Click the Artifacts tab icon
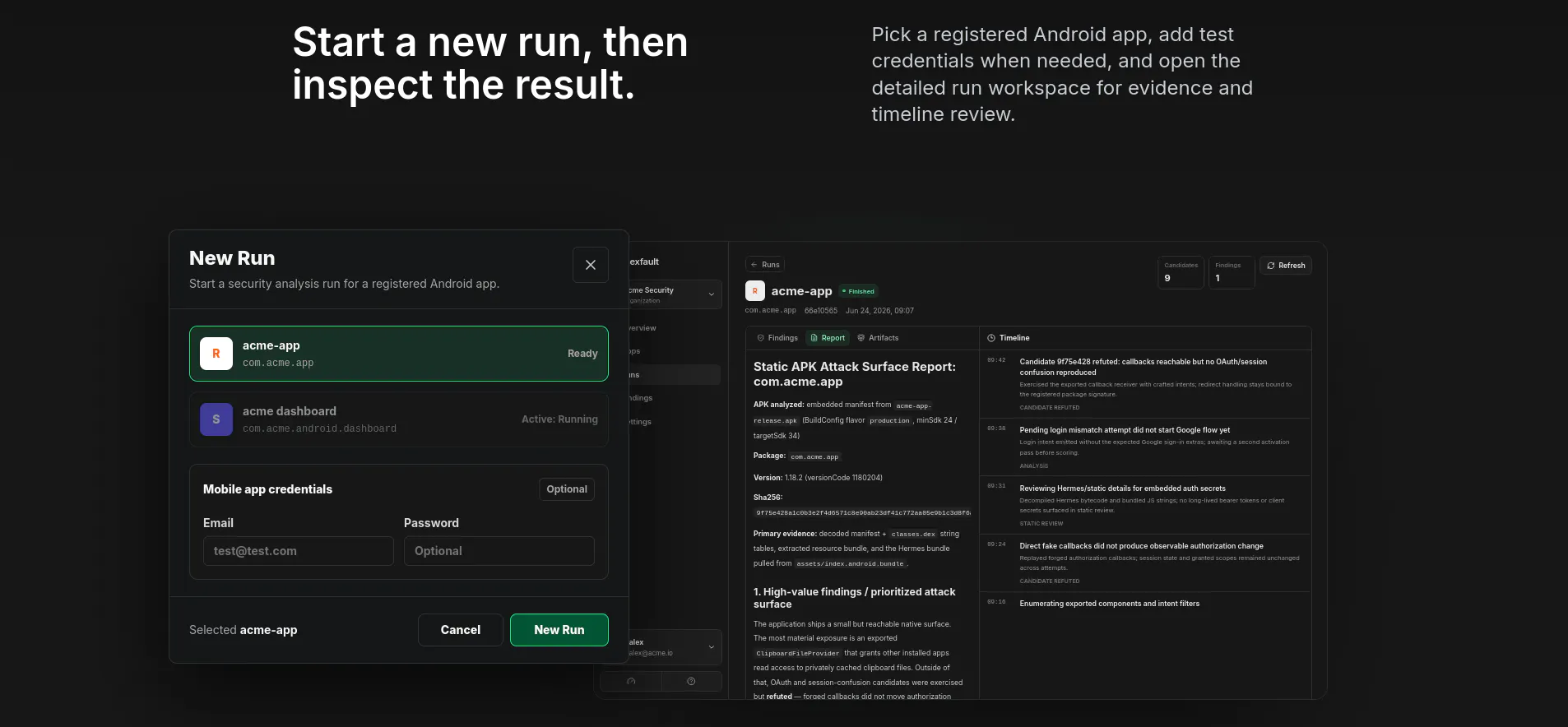1568x727 pixels. pos(861,338)
